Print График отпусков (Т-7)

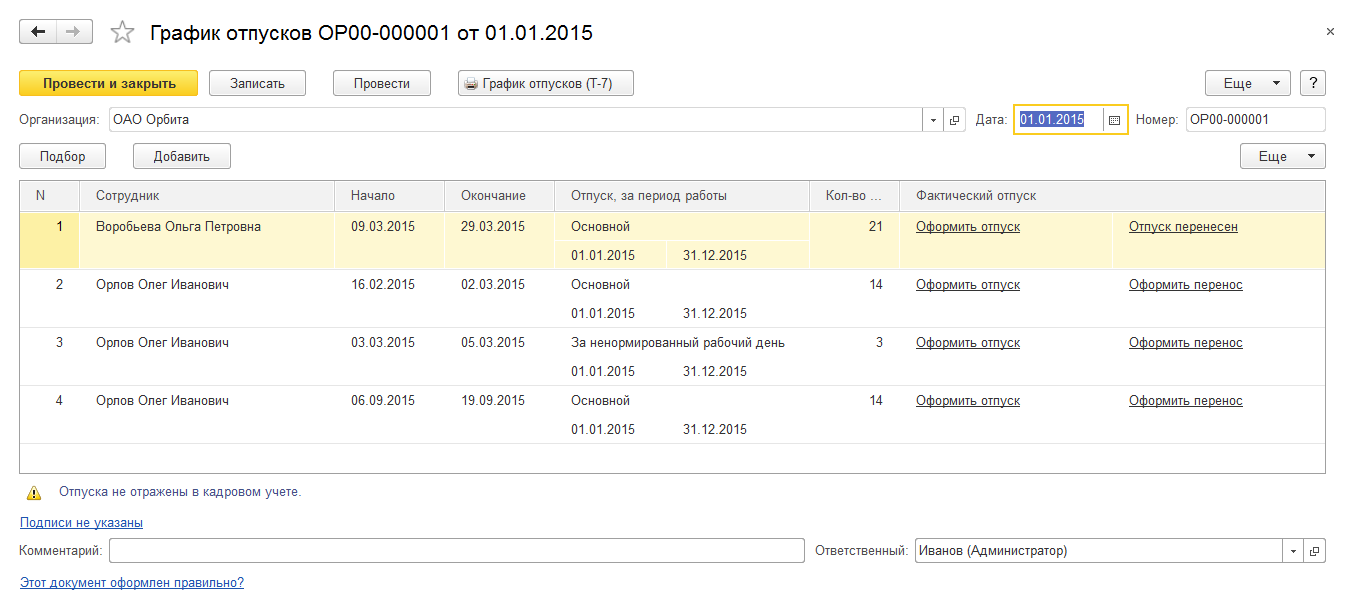[x=546, y=83]
